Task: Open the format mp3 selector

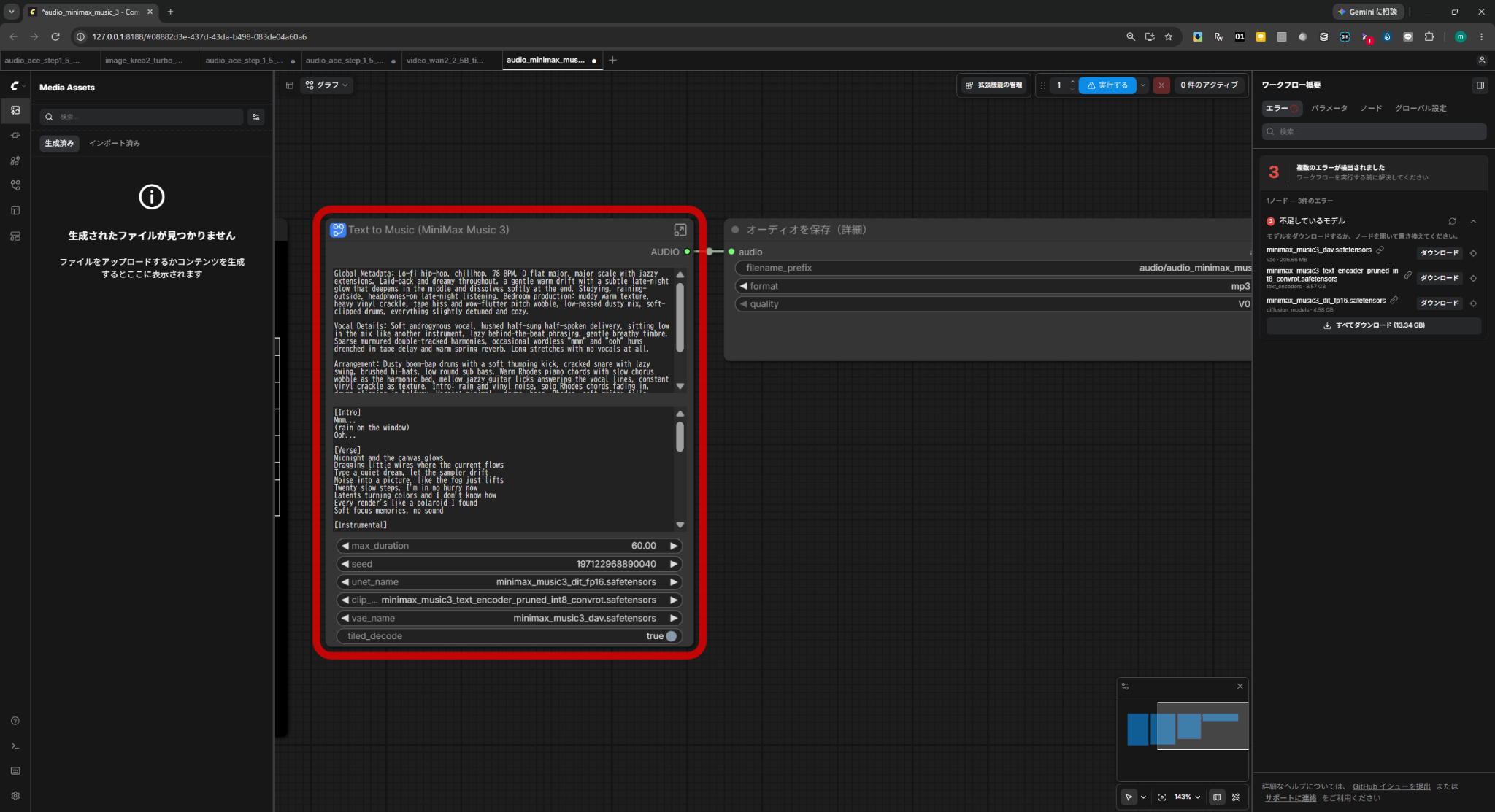Action: 994,286
